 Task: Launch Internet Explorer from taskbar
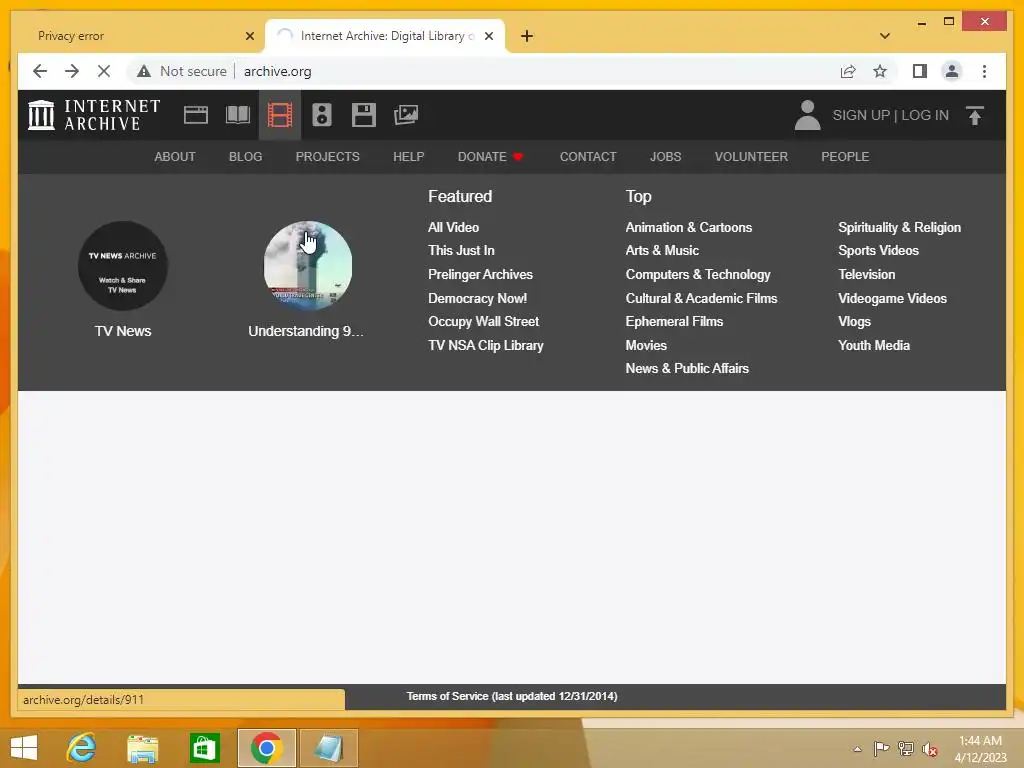coord(81,748)
